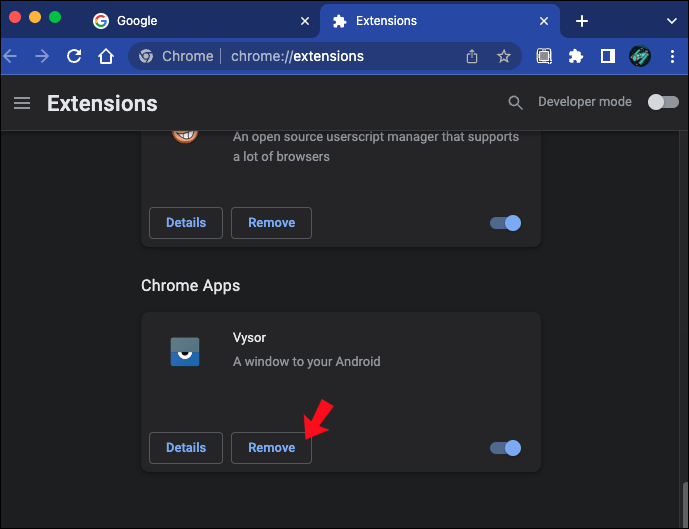Image resolution: width=689 pixels, height=529 pixels.
Task: Open Details for Vysor
Action: coord(186,448)
